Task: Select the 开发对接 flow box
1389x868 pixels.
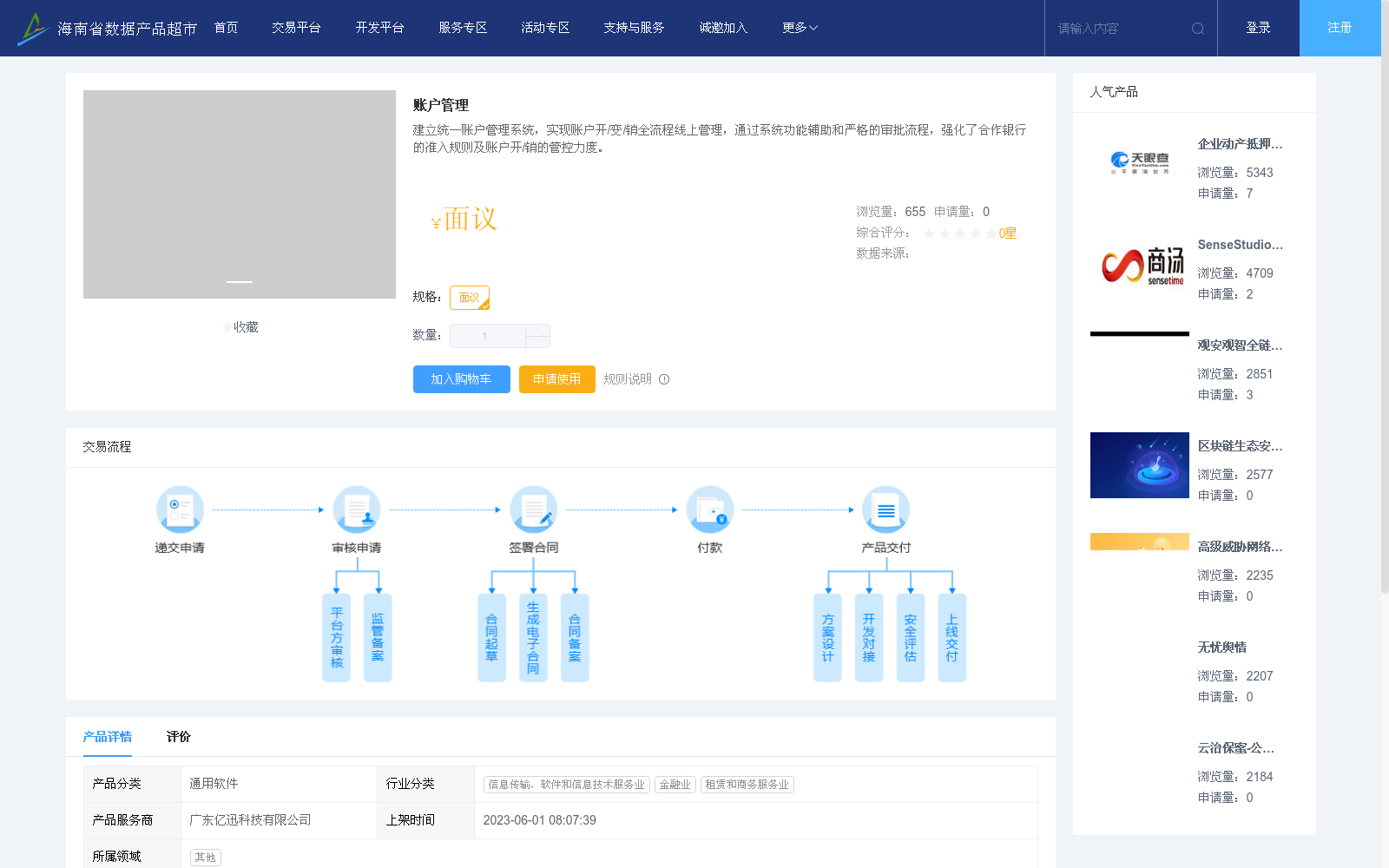Action: coord(869,638)
